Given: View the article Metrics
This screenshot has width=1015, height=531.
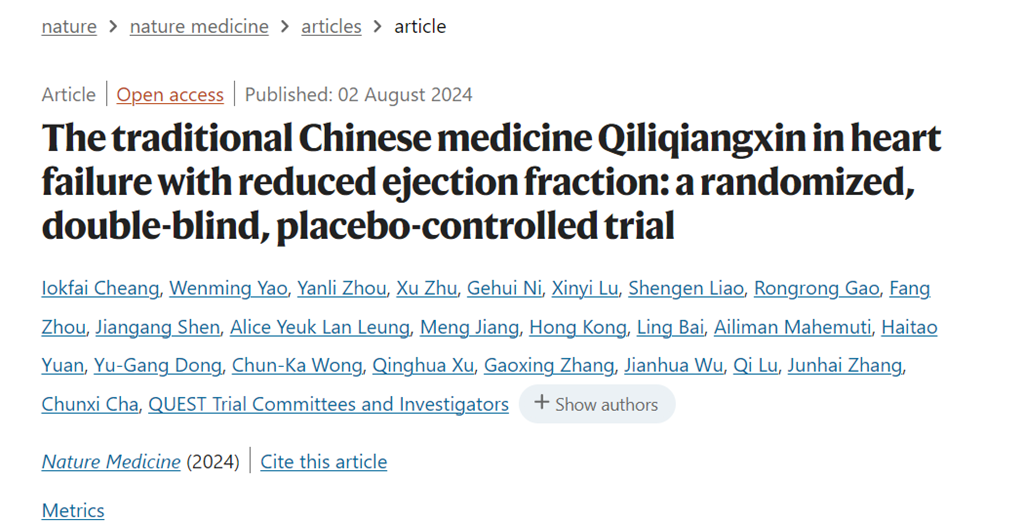Looking at the screenshot, I should click(x=73, y=510).
